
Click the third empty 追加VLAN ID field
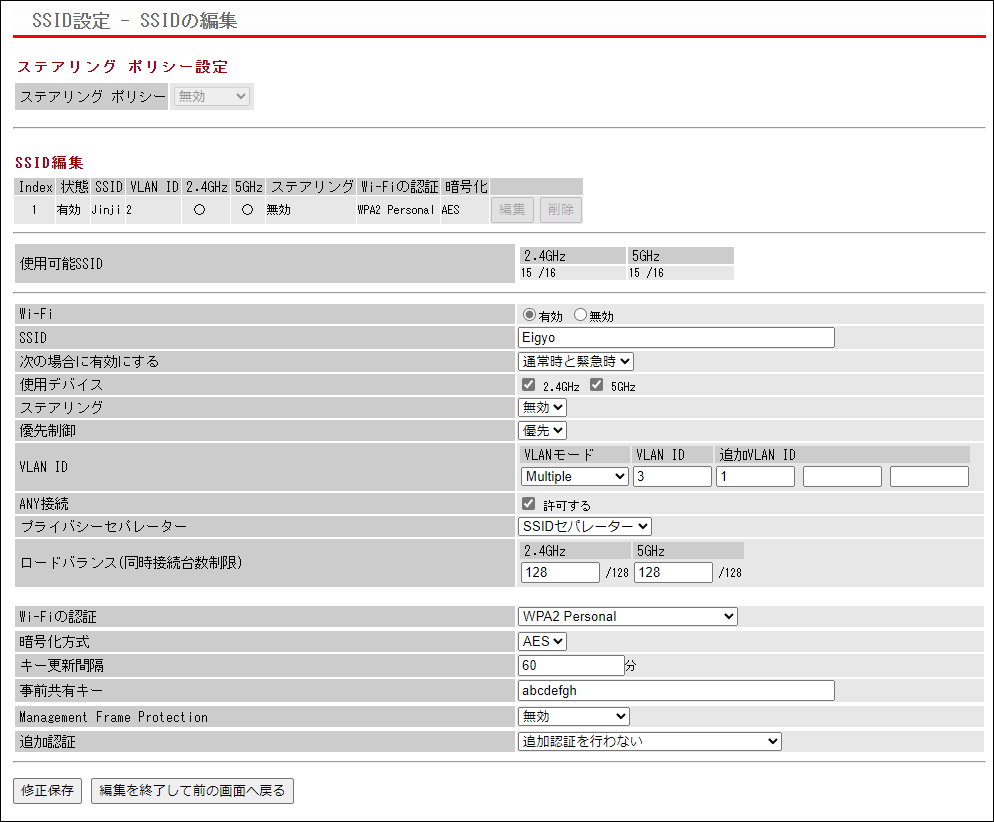929,477
